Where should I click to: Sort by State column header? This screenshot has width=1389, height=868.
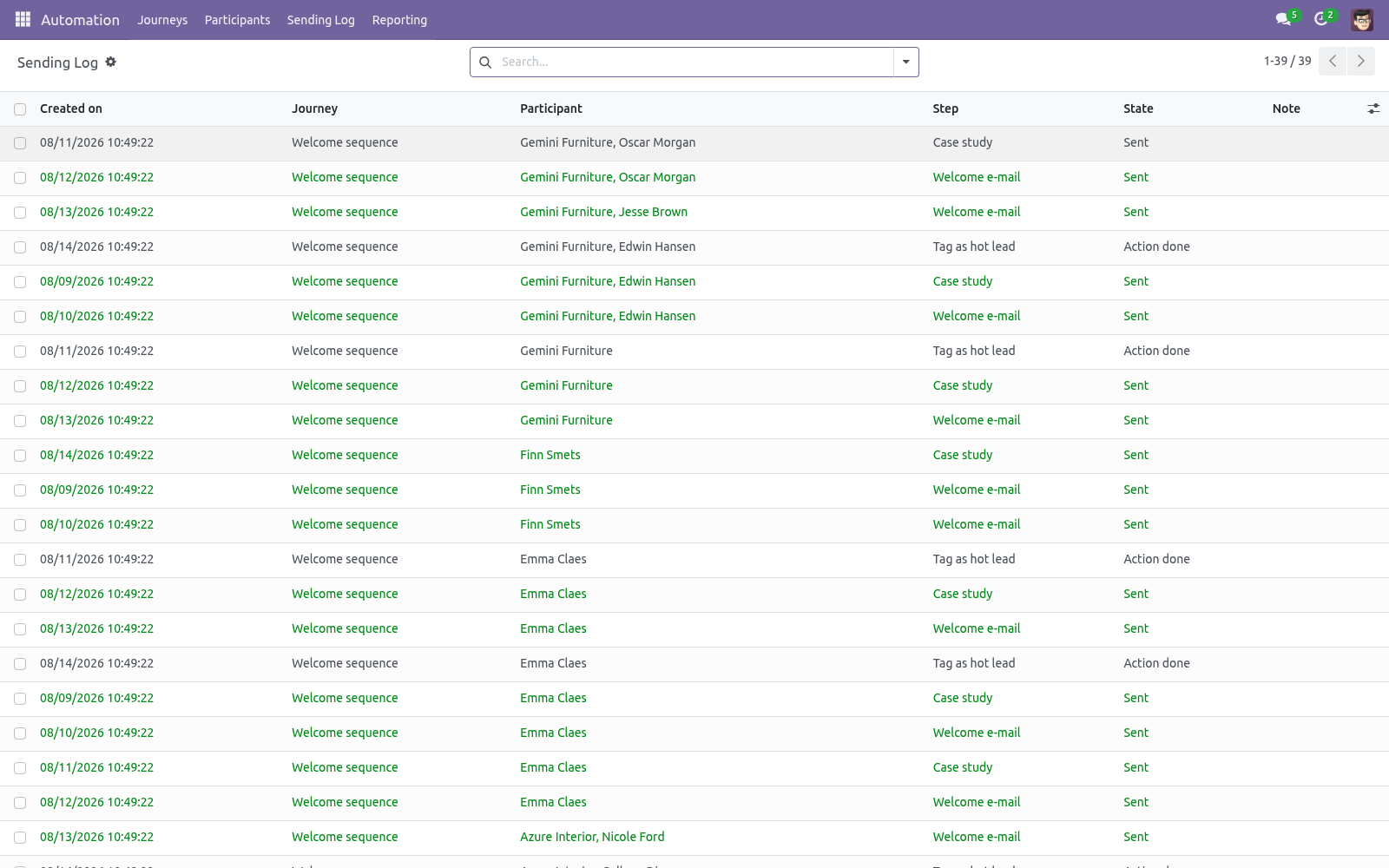[x=1138, y=108]
